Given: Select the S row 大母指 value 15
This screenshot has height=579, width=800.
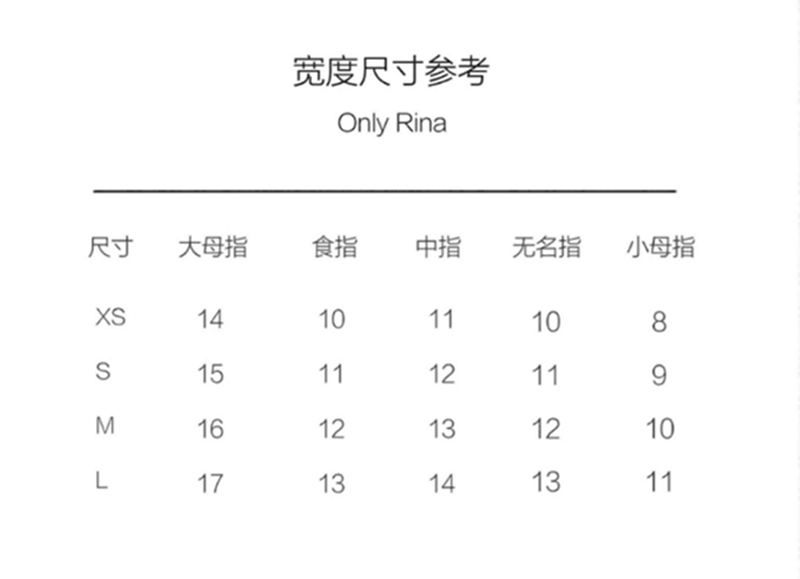Looking at the screenshot, I should coord(211,374).
